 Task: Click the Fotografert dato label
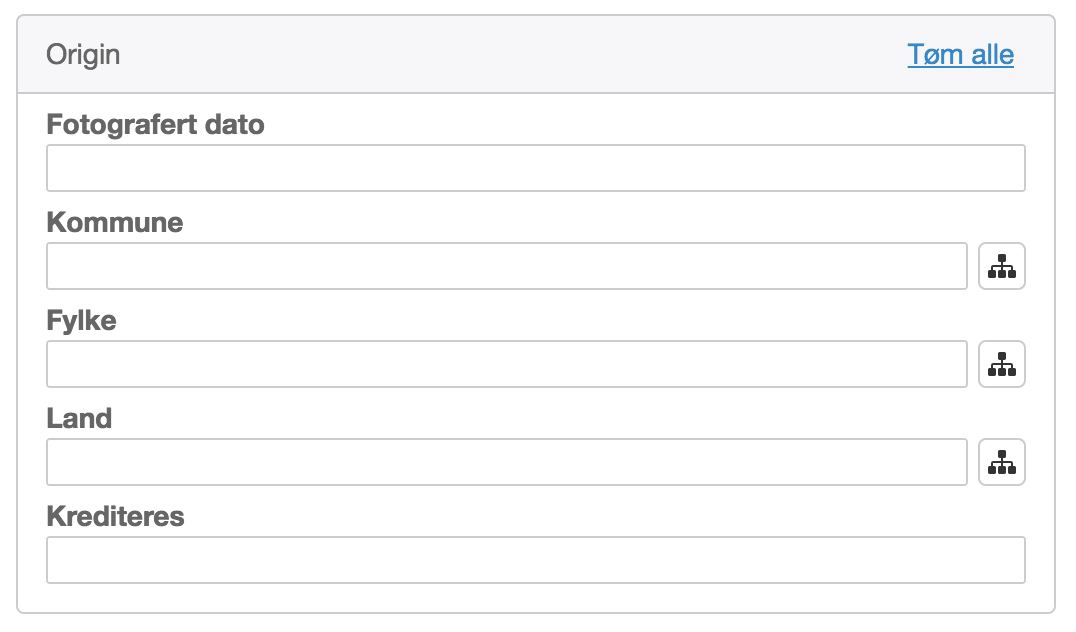click(155, 125)
